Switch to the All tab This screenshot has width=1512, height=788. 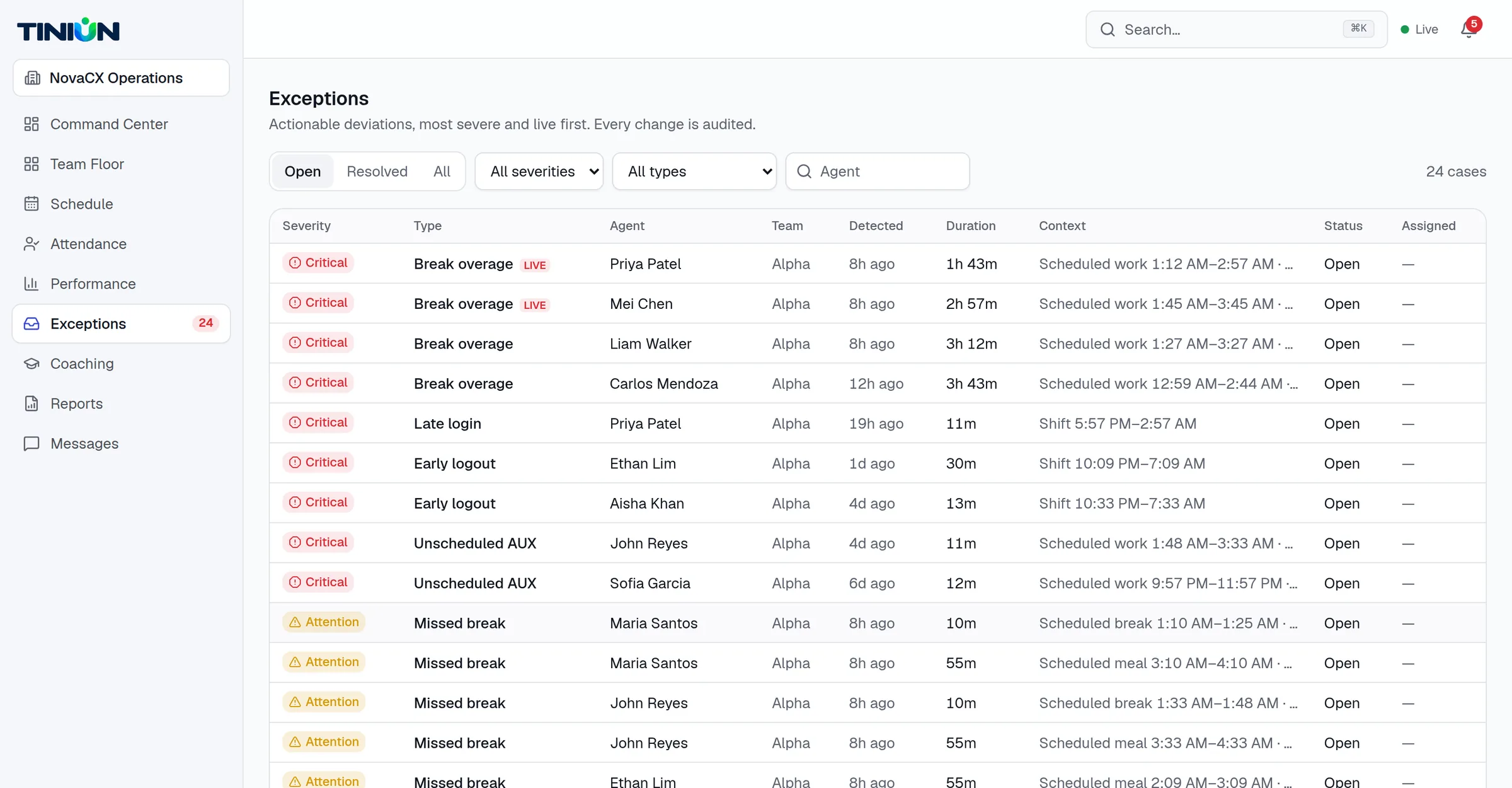(442, 171)
